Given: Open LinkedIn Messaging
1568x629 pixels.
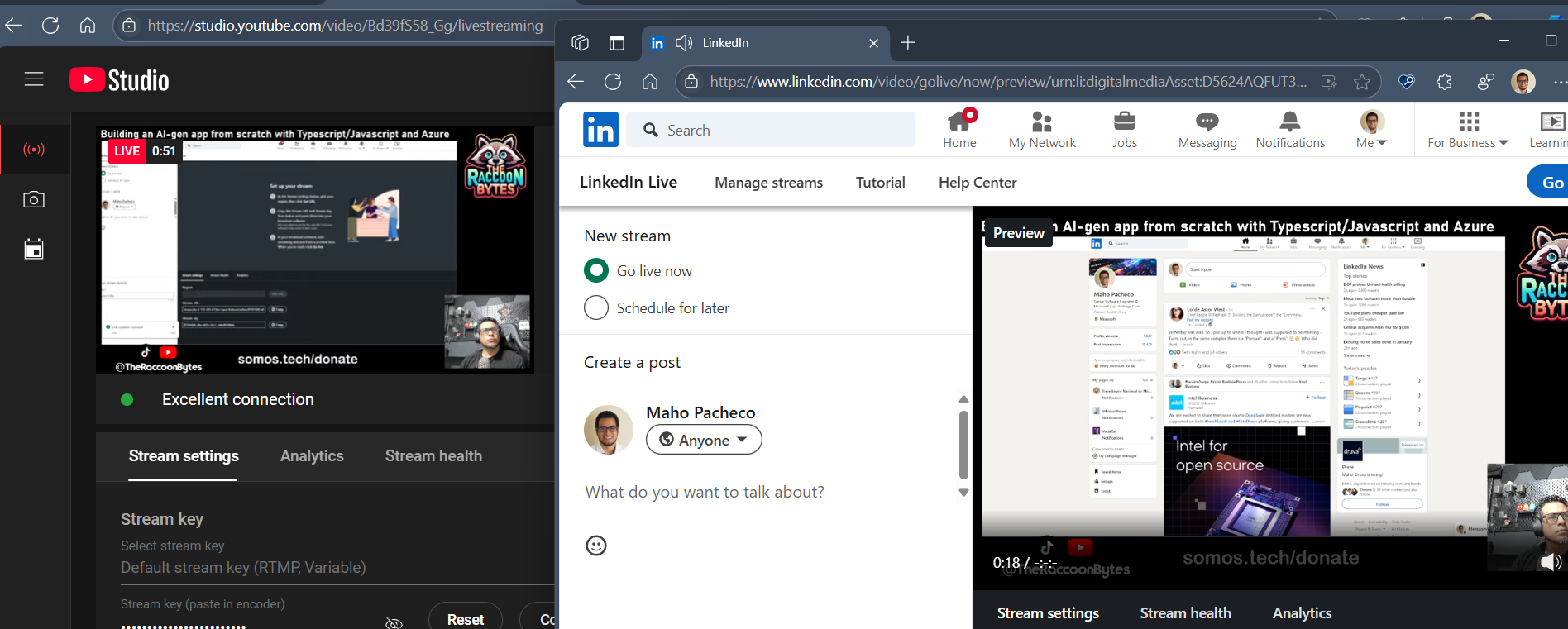Looking at the screenshot, I should (1207, 130).
